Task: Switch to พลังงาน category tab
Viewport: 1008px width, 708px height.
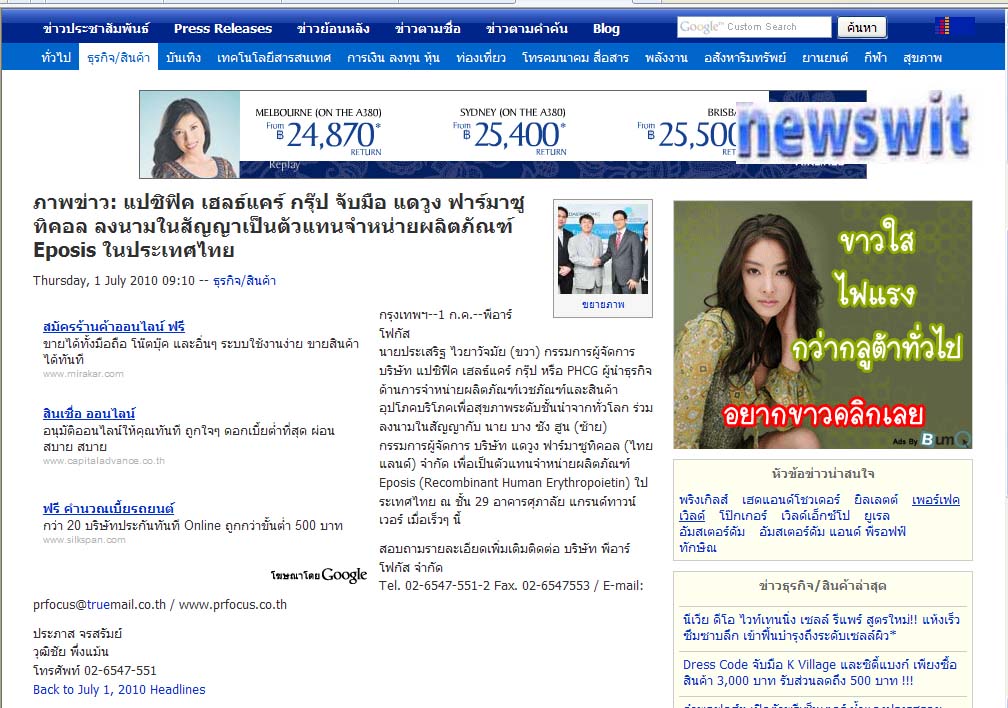Action: click(666, 58)
